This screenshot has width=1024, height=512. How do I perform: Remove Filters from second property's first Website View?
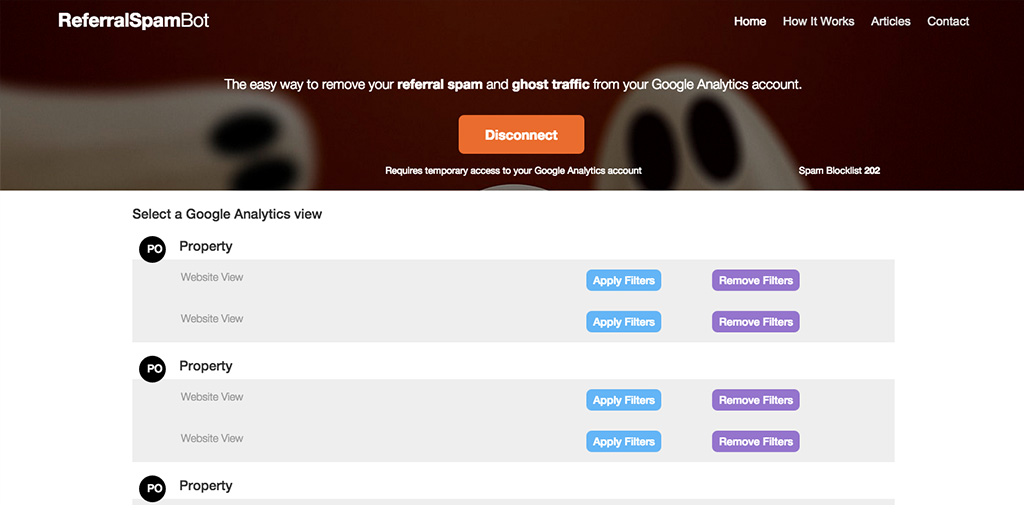(756, 400)
